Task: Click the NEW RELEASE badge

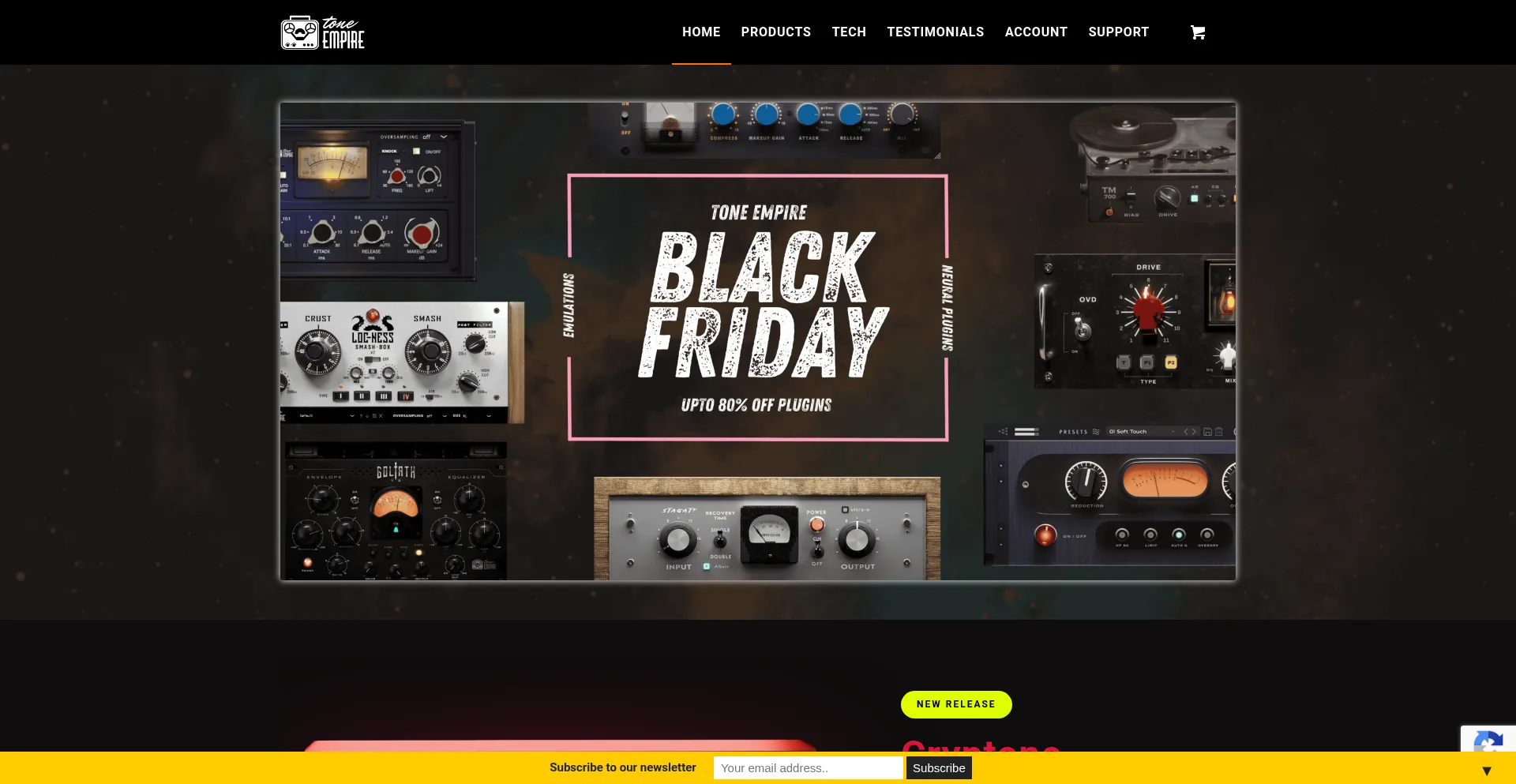Action: 956,704
